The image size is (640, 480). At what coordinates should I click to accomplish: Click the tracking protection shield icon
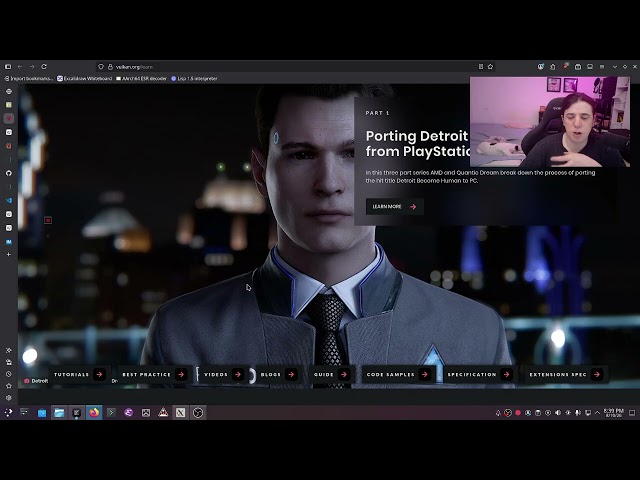click(x=101, y=67)
